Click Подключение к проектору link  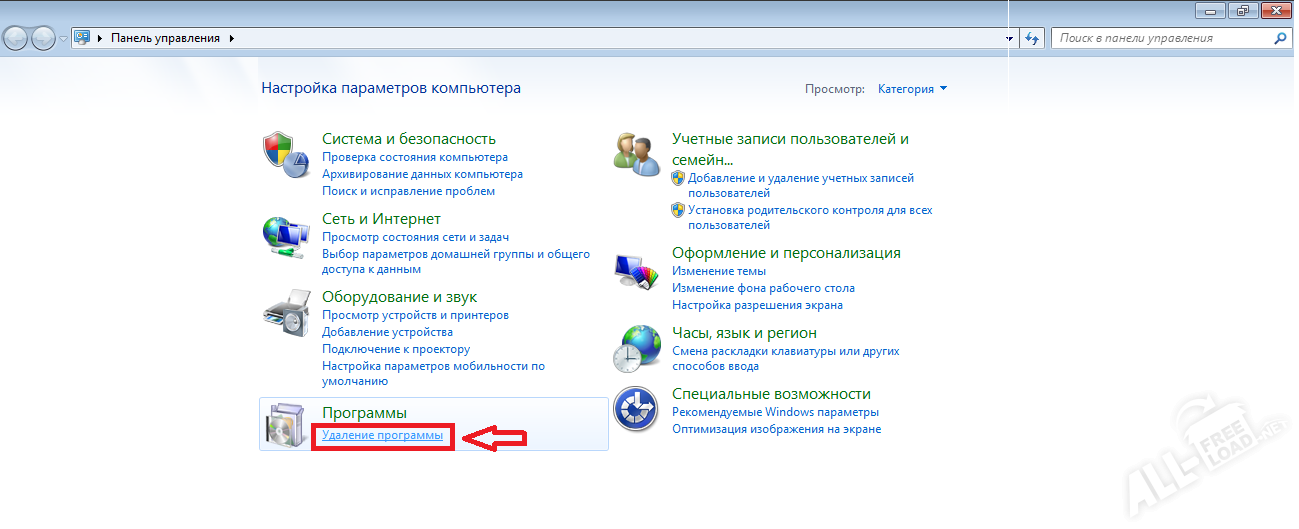(x=396, y=349)
